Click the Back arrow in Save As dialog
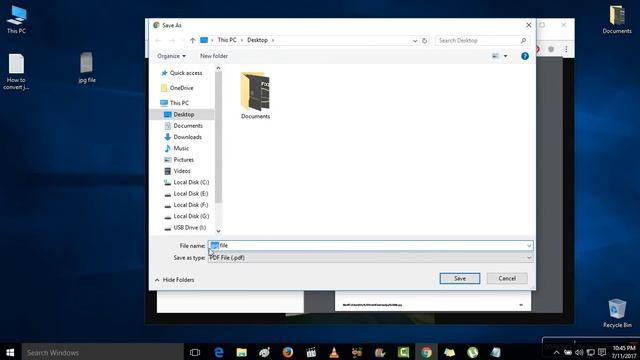This screenshot has width=640, height=360. coord(158,40)
